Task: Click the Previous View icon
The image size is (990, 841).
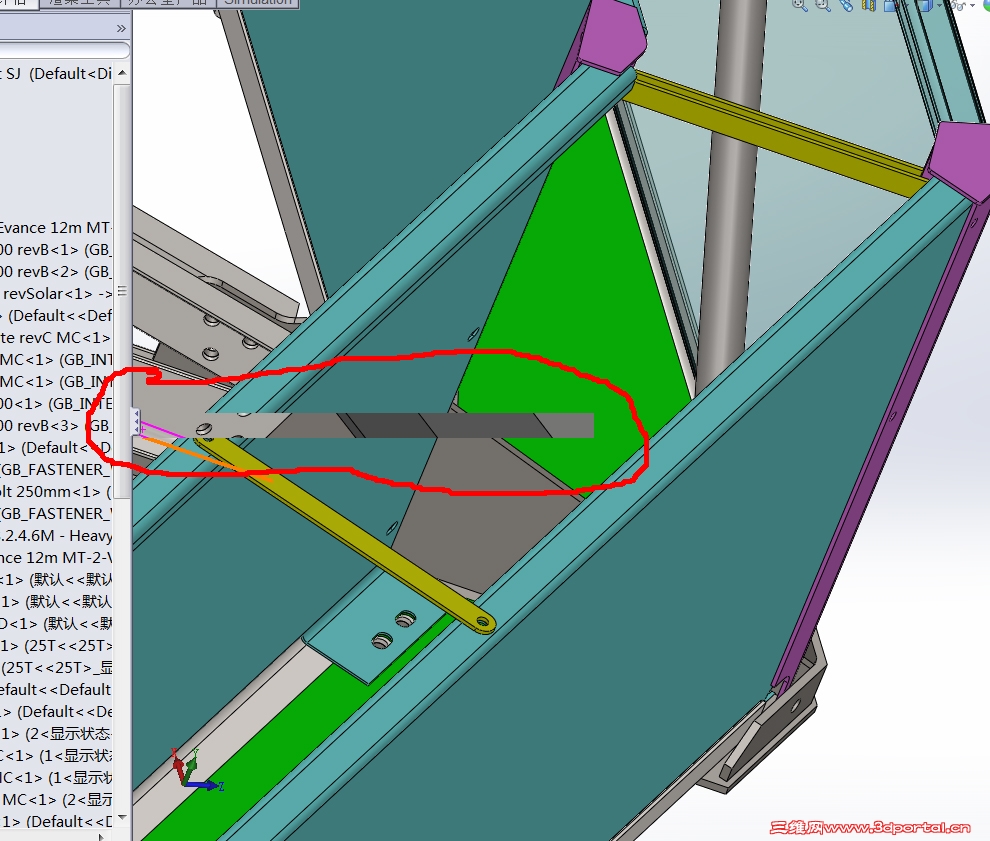Action: pyautogui.click(x=846, y=5)
